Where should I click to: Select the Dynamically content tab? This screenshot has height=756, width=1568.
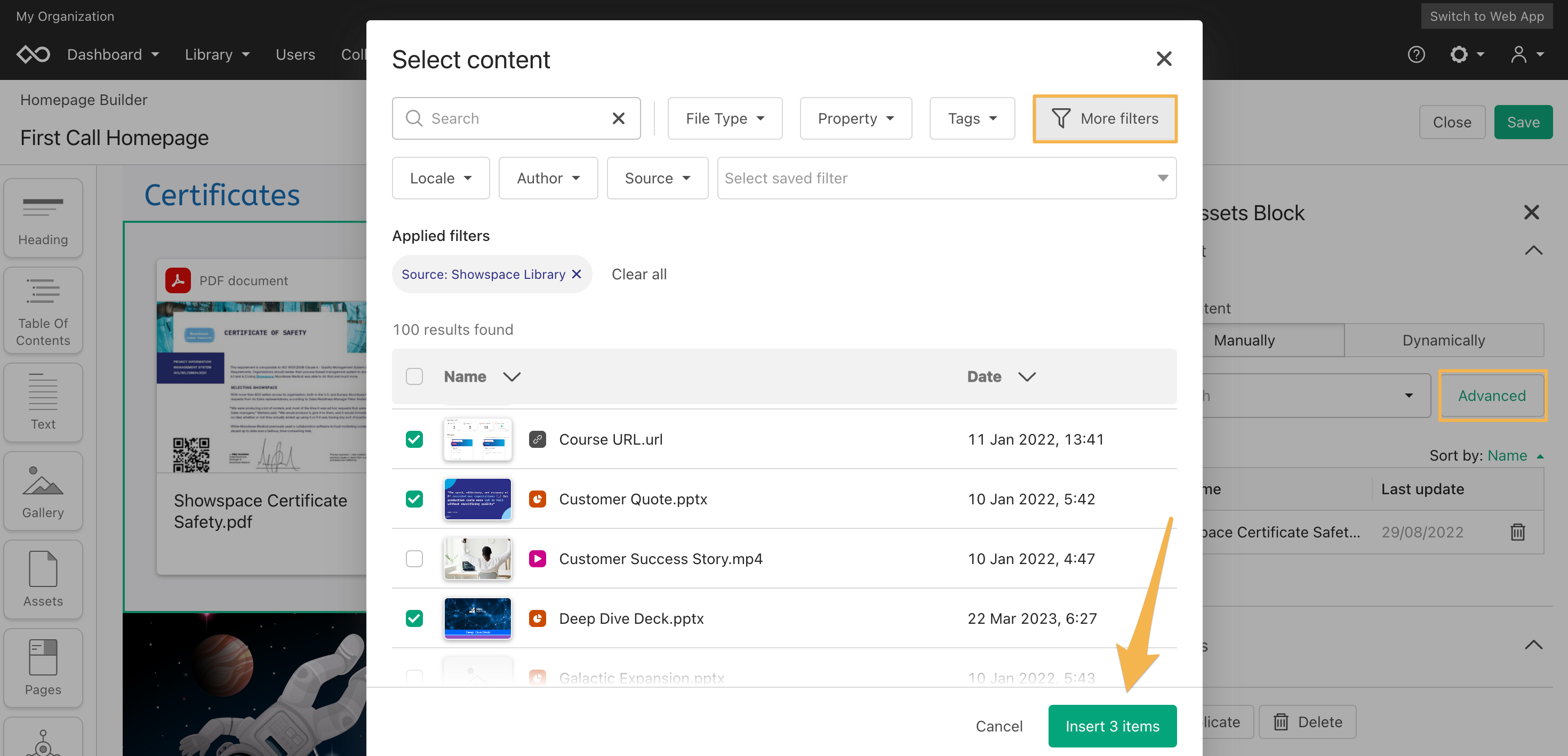click(1443, 340)
